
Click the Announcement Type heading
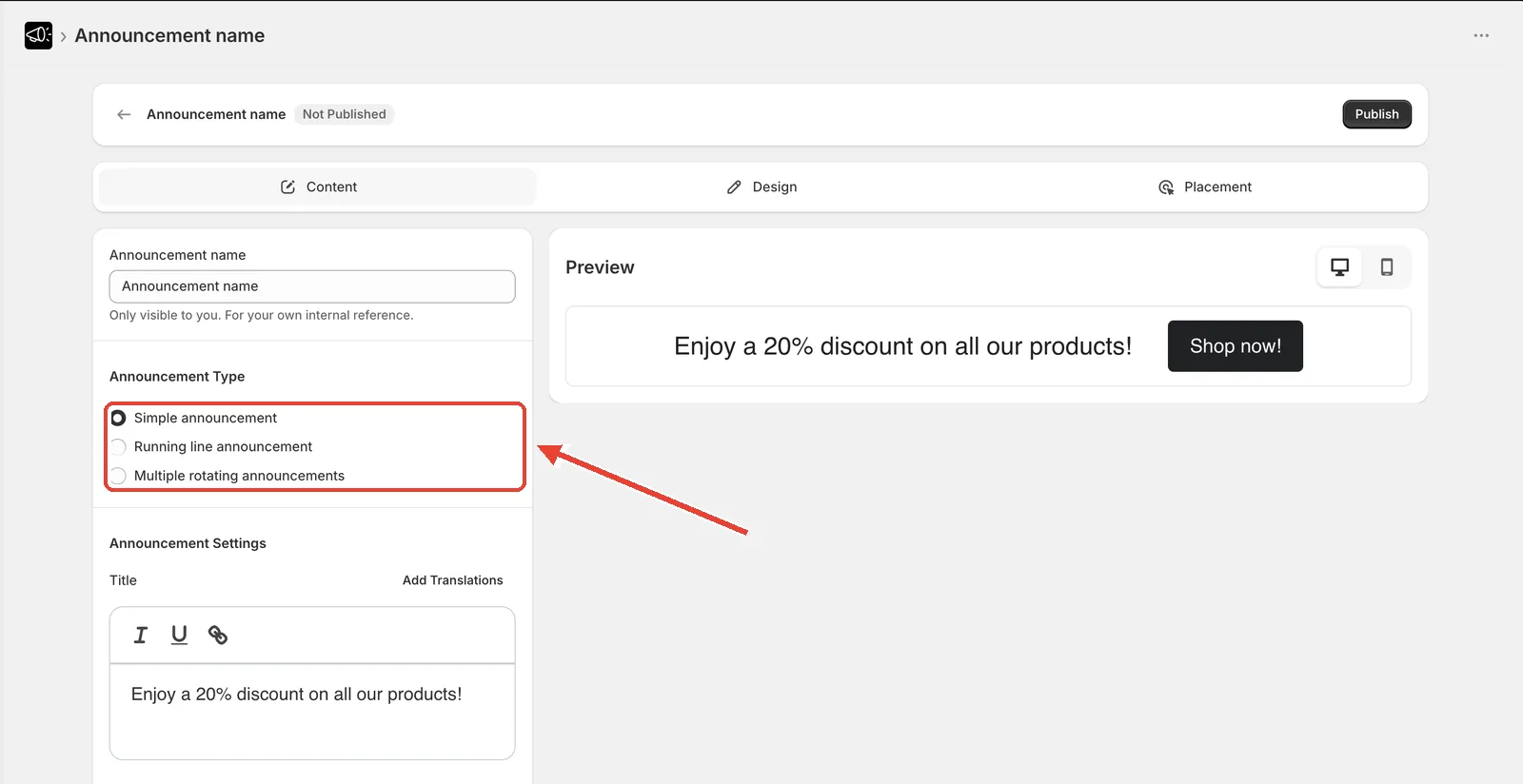pos(177,377)
